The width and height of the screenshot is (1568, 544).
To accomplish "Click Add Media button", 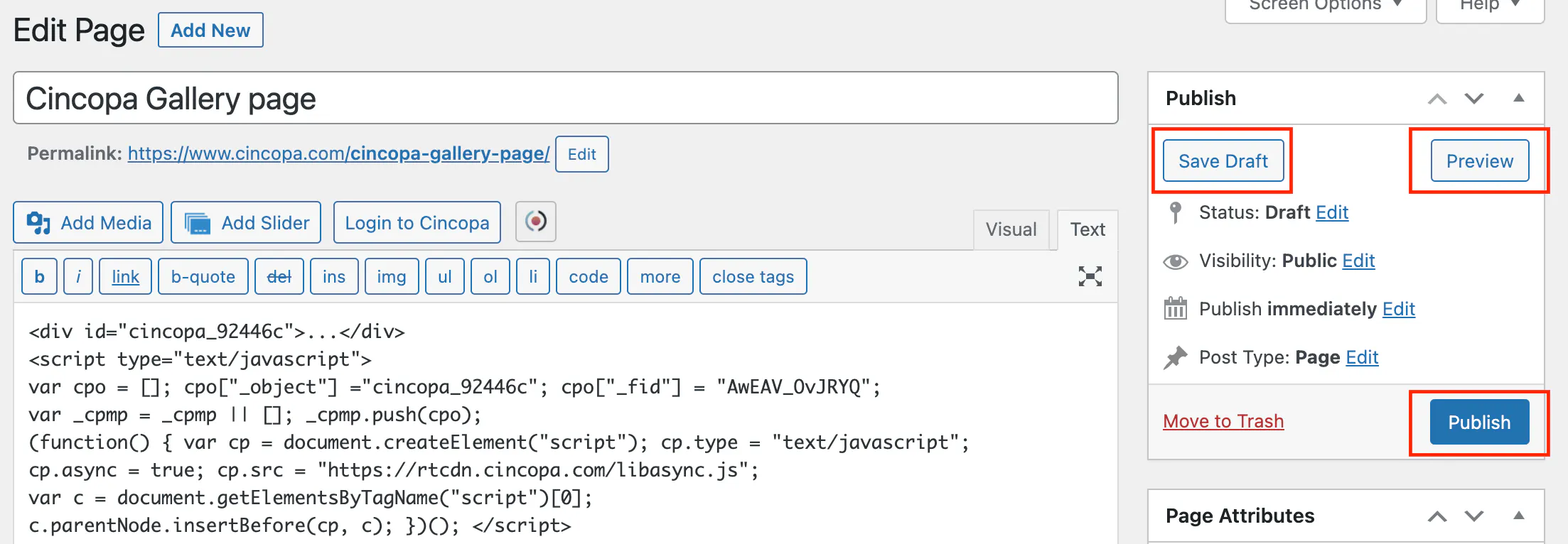I will click(88, 222).
